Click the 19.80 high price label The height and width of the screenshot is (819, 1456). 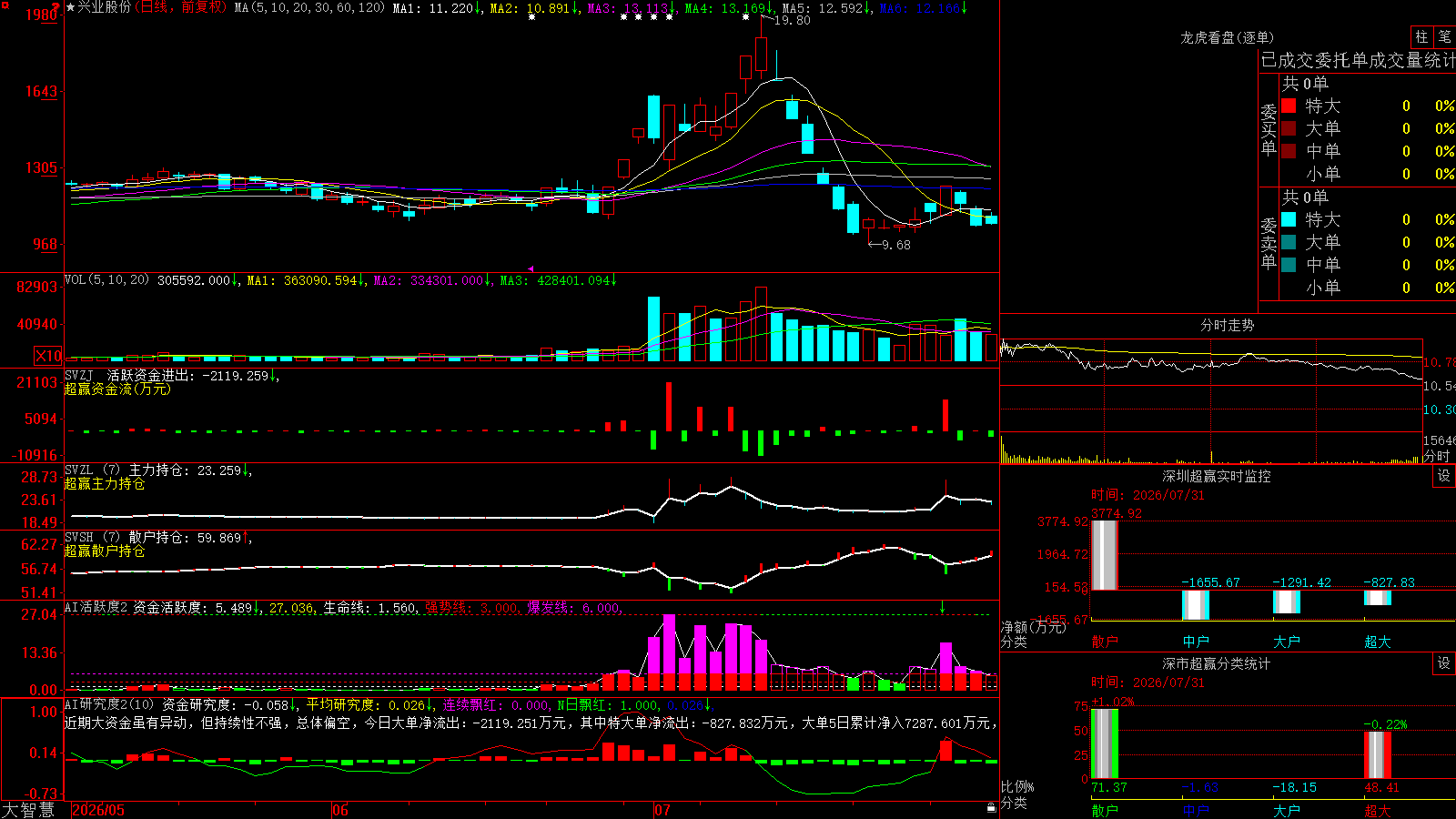(792, 20)
